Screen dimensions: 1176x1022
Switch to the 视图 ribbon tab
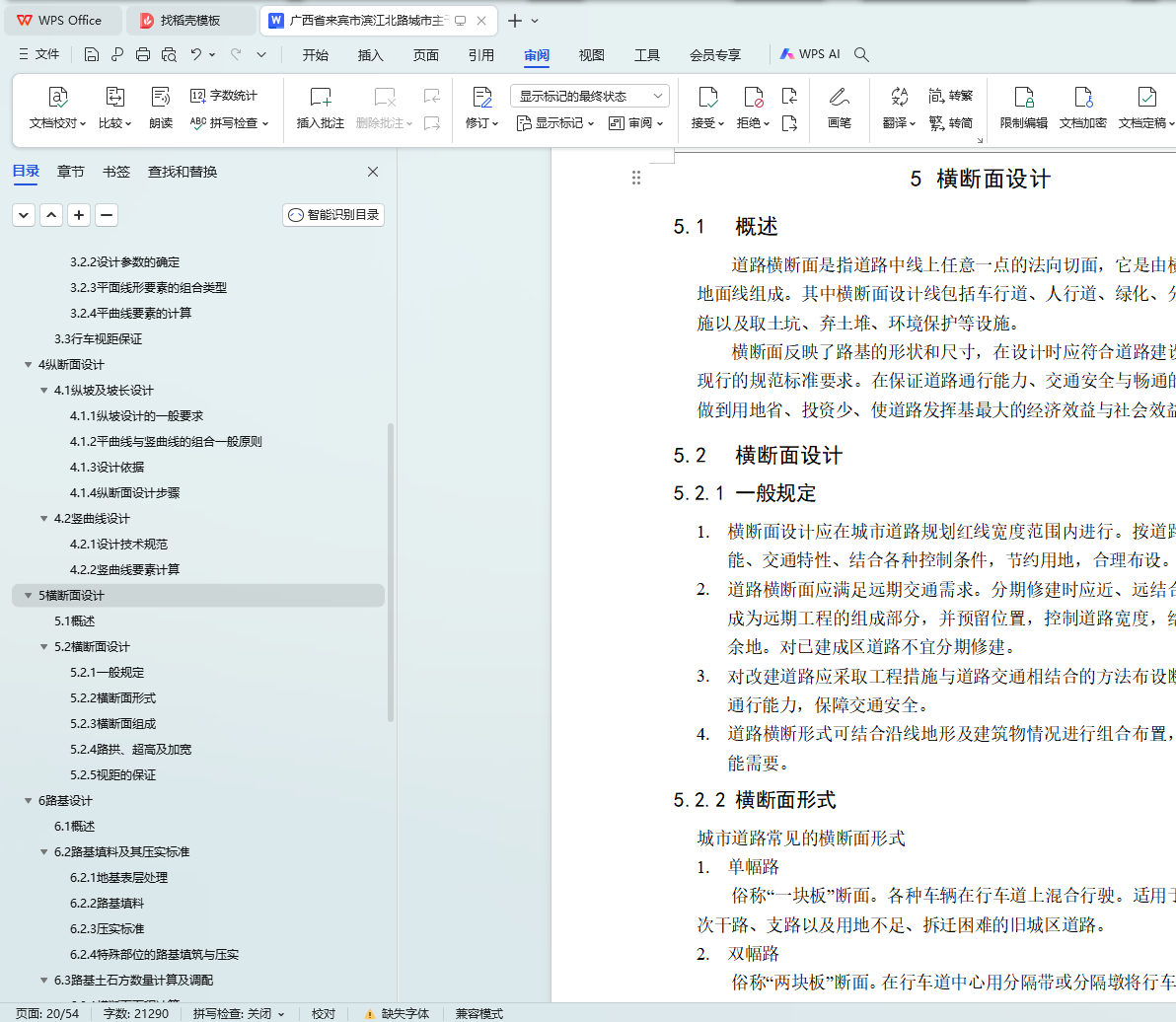click(x=591, y=54)
